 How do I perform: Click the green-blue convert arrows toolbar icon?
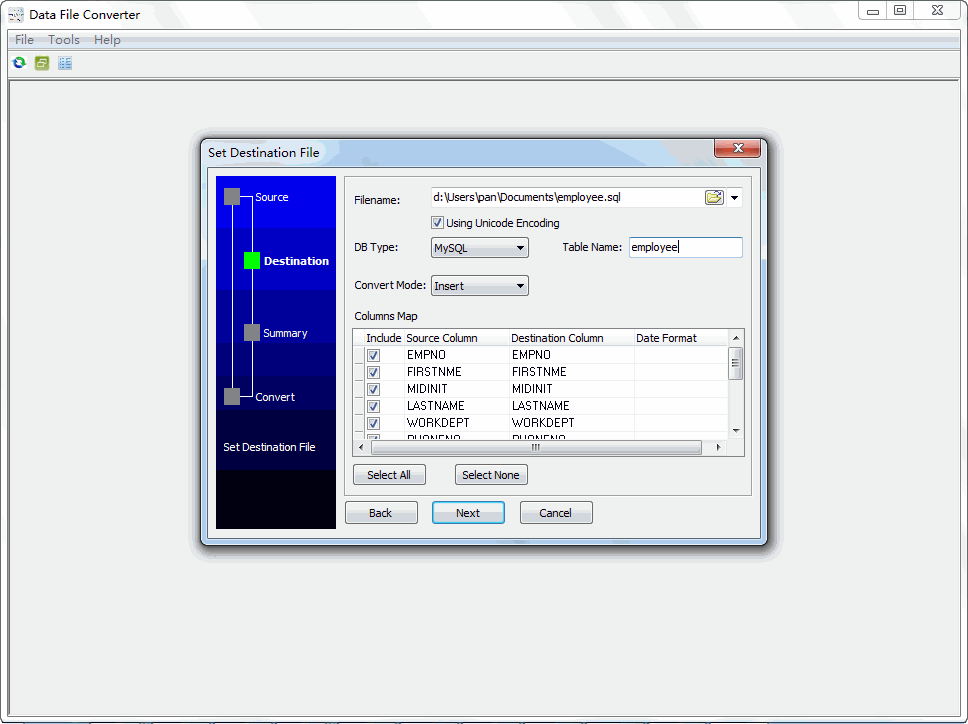(19, 63)
